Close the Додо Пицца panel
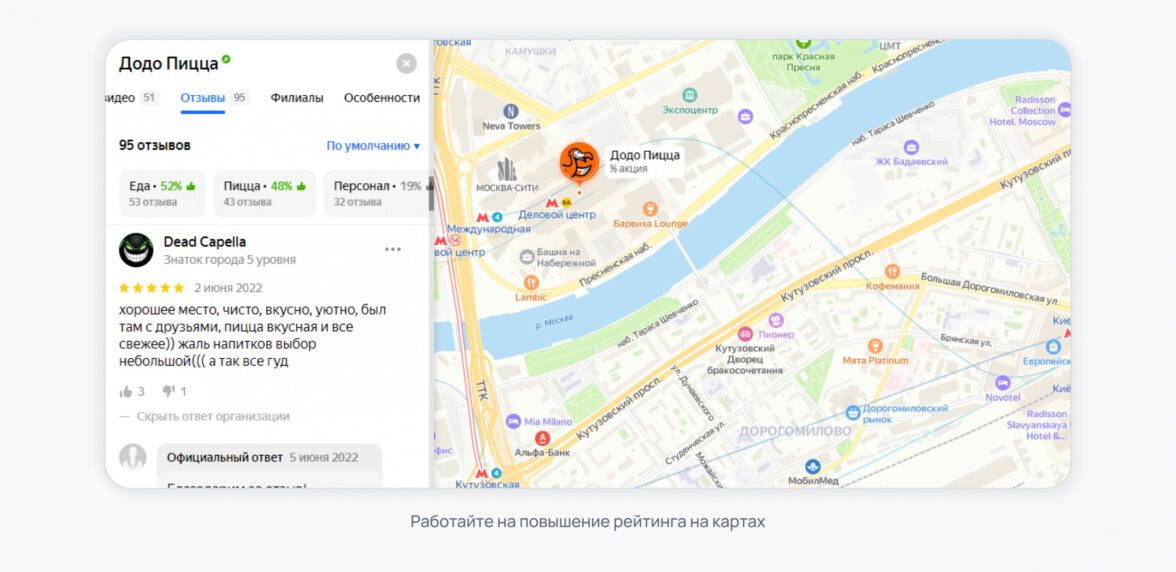1176x572 pixels. [x=406, y=64]
